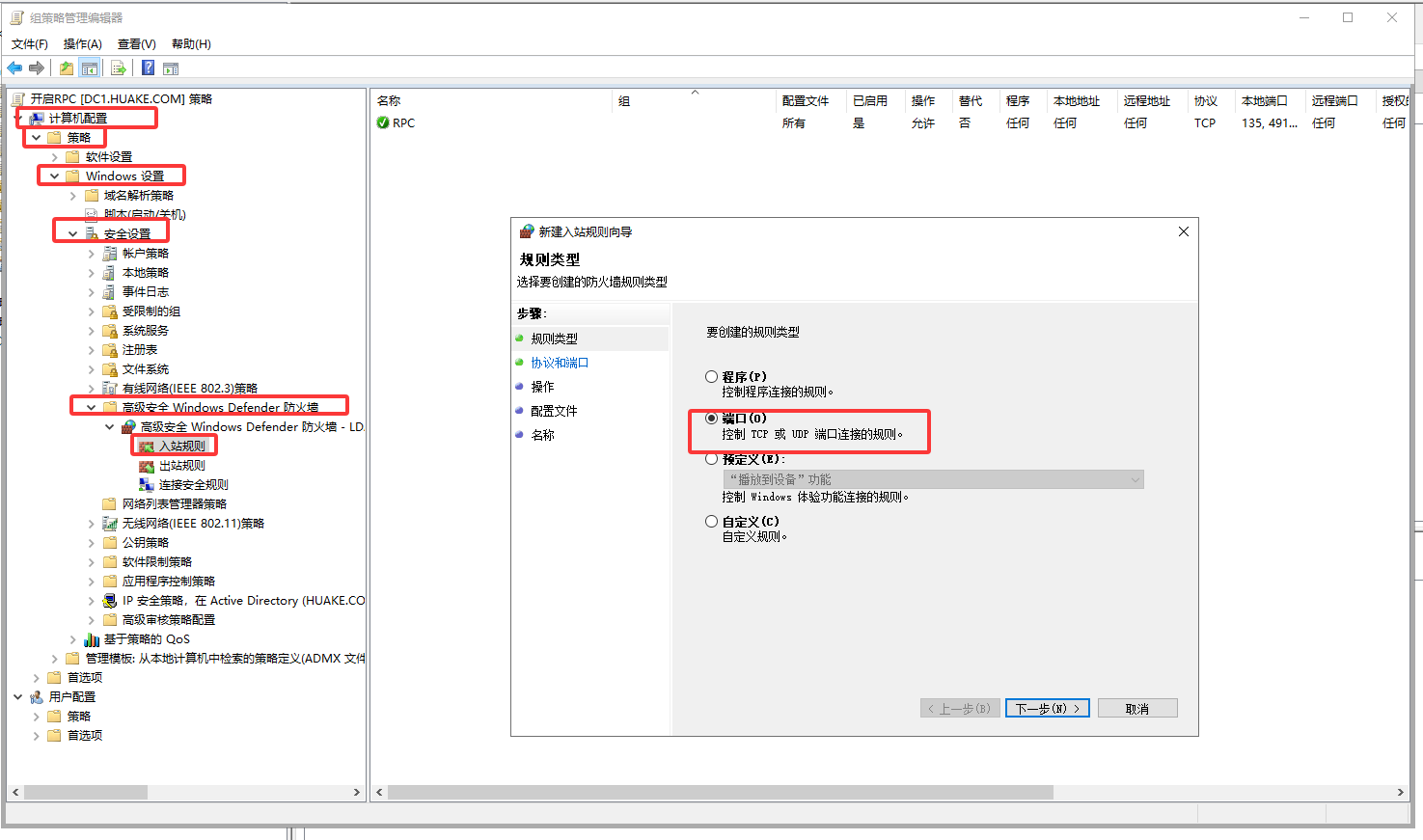Select the 软件限制策略 tree item
Viewport: 1423px width, 840px height.
pos(157,562)
